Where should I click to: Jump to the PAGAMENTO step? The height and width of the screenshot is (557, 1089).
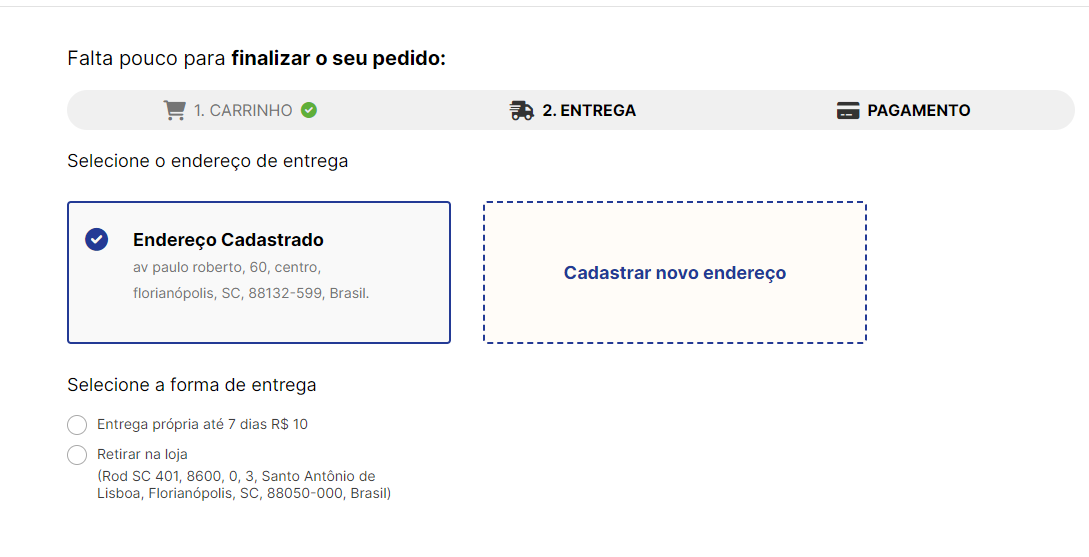(x=919, y=110)
